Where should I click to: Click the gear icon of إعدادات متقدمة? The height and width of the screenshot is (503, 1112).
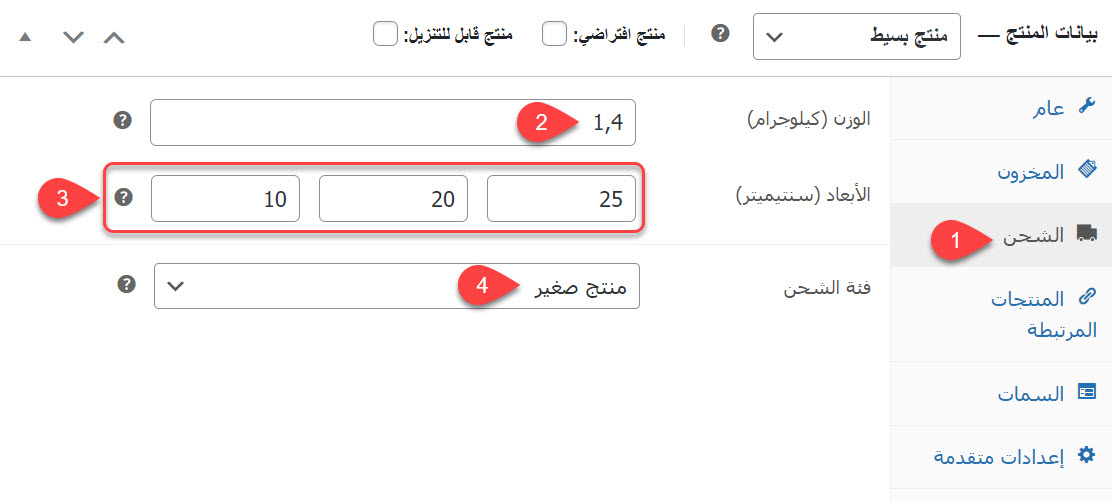[x=1086, y=456]
